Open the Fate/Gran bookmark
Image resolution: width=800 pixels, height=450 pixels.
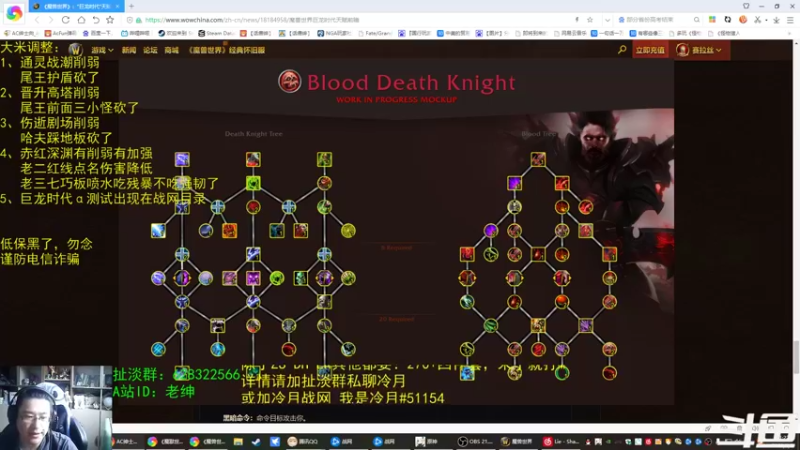pyautogui.click(x=377, y=33)
